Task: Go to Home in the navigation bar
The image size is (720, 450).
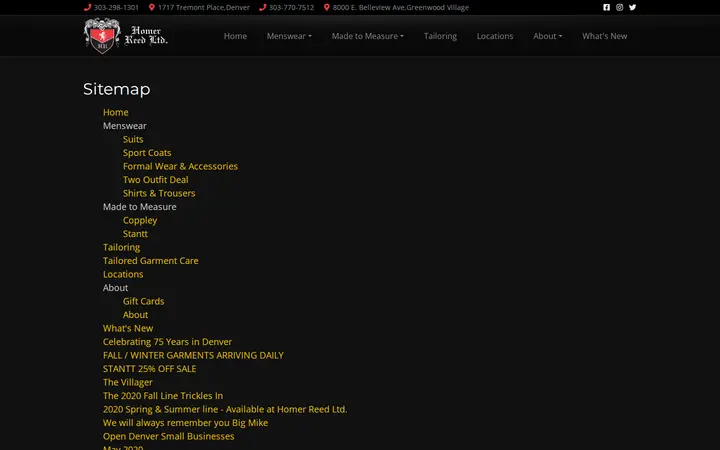Action: pyautogui.click(x=235, y=36)
